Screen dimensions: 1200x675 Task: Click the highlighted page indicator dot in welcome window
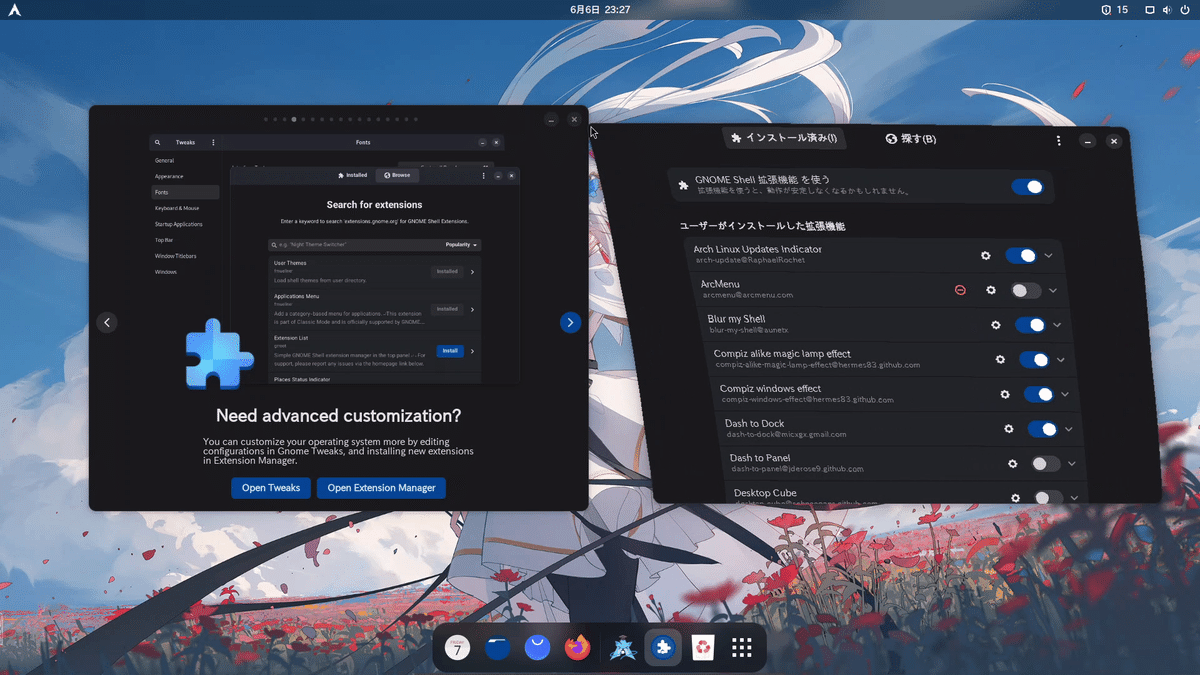(x=294, y=119)
